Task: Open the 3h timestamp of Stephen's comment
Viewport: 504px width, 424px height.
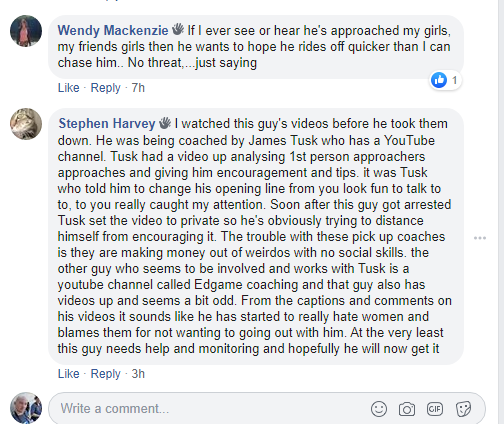Action: pos(138,374)
